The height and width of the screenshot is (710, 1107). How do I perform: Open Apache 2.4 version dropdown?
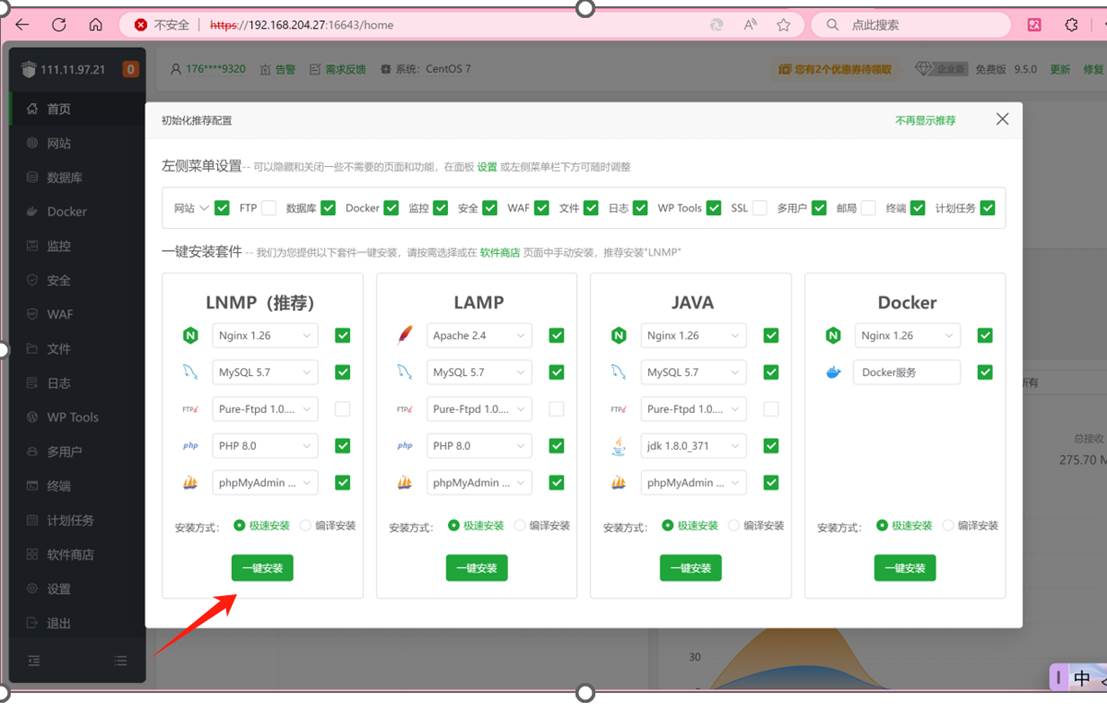[479, 335]
